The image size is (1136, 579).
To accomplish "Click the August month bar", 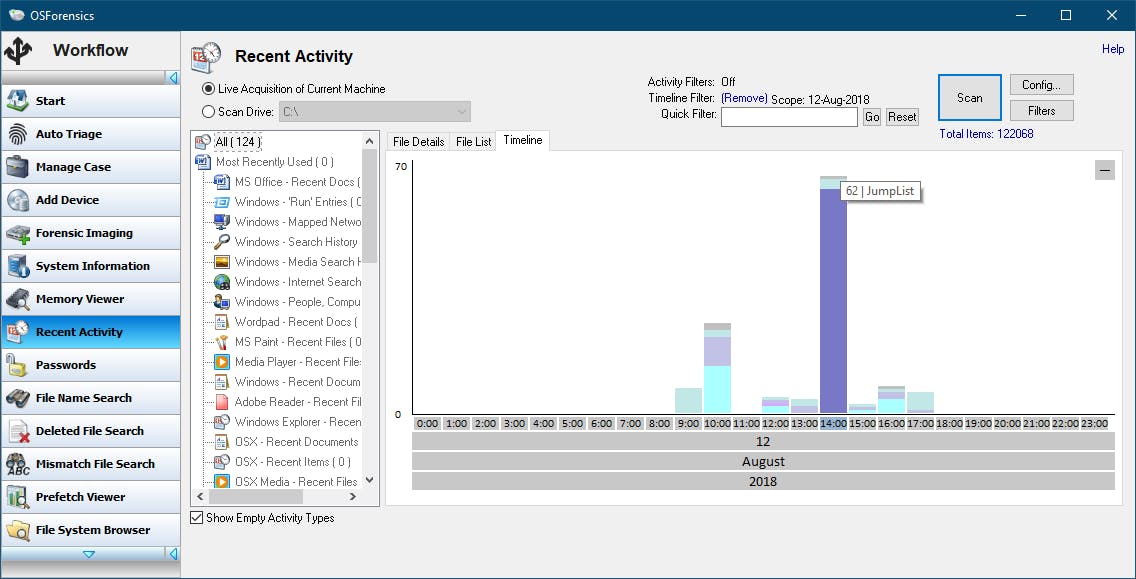I will (x=763, y=461).
